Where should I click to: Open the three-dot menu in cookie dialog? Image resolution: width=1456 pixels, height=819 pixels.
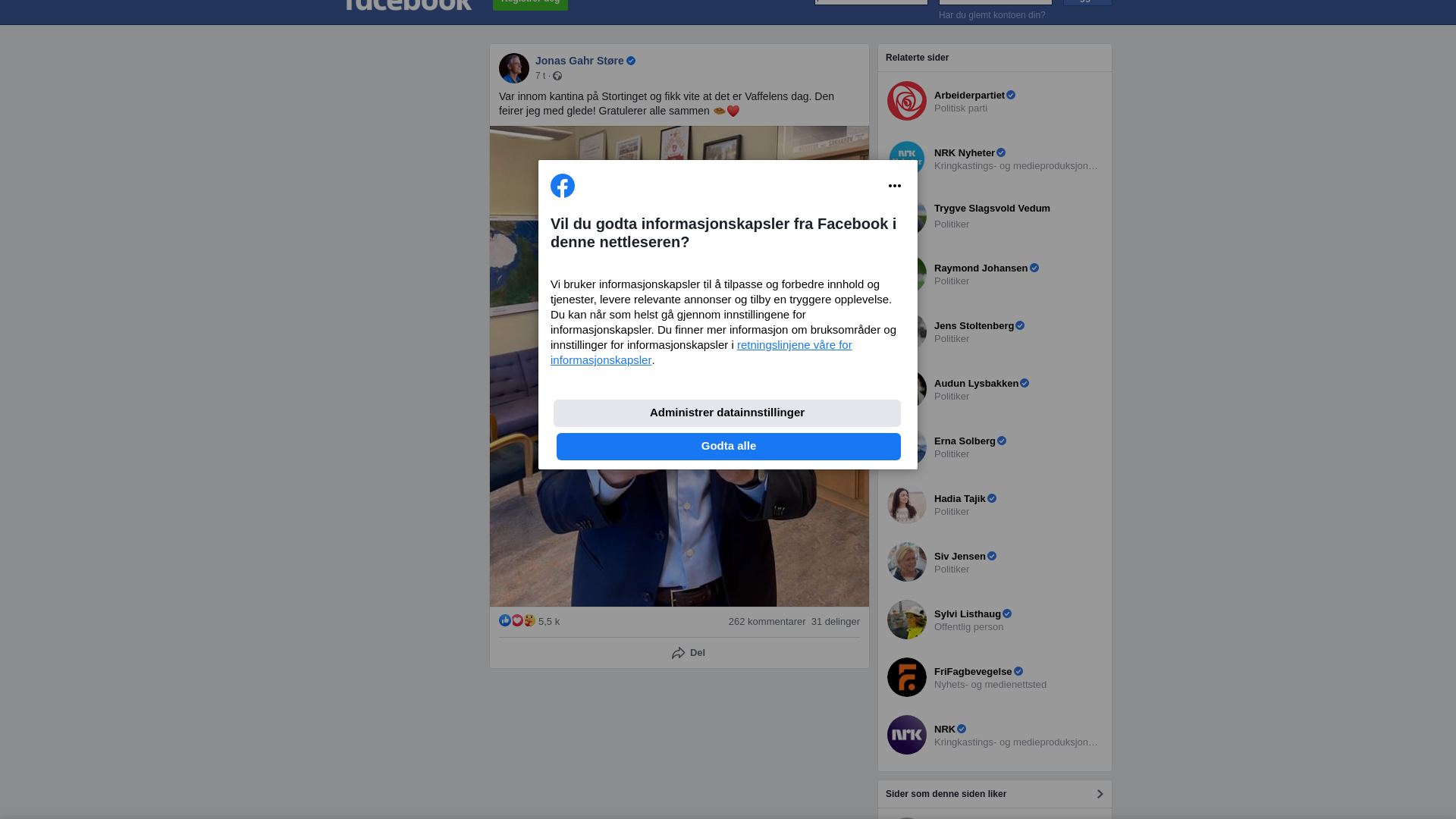tap(895, 186)
